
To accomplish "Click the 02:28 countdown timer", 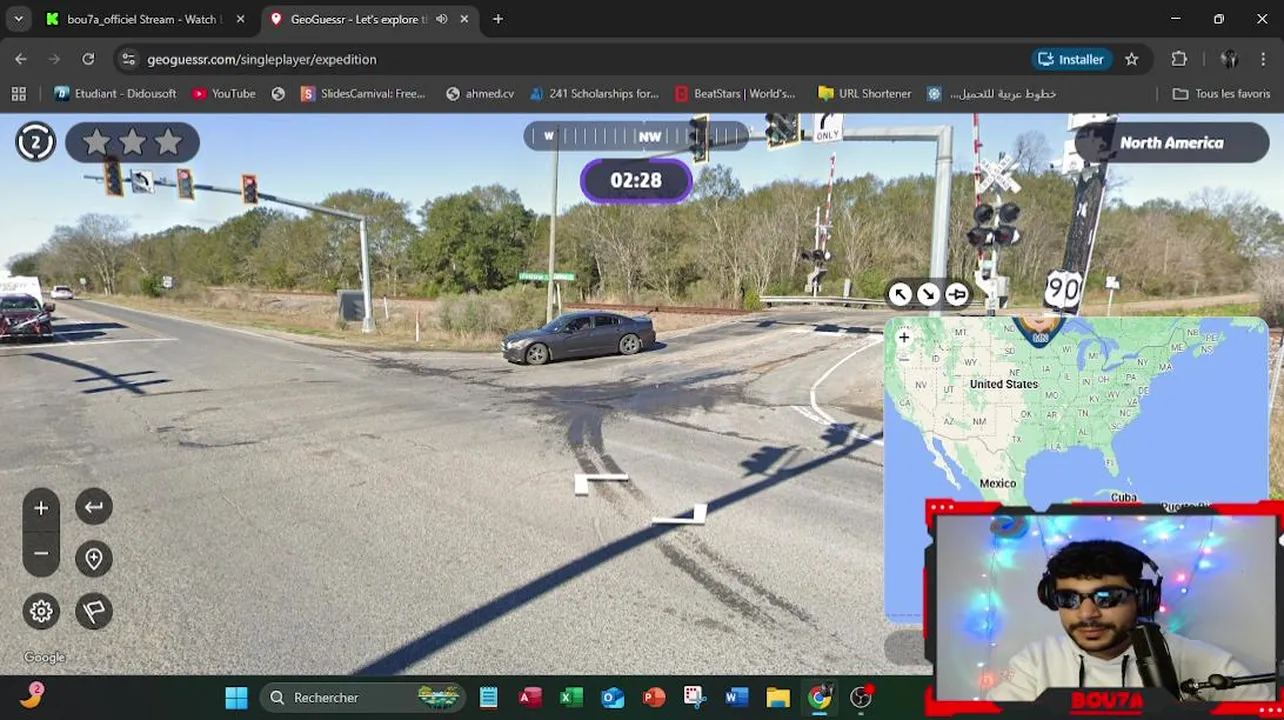I will point(636,181).
